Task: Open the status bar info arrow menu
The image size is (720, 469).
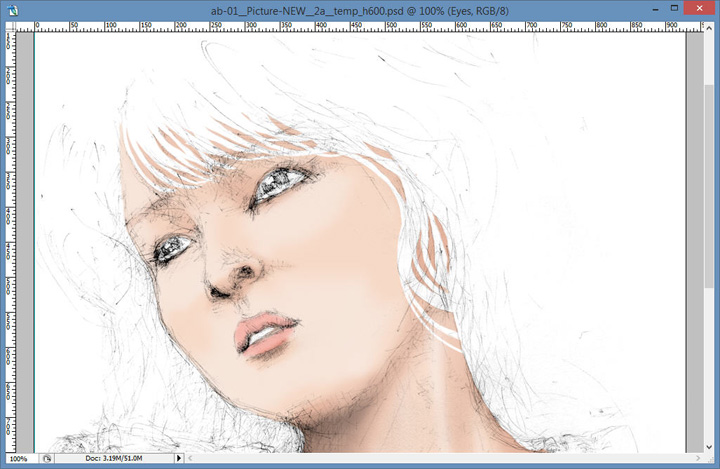Action: click(179, 458)
